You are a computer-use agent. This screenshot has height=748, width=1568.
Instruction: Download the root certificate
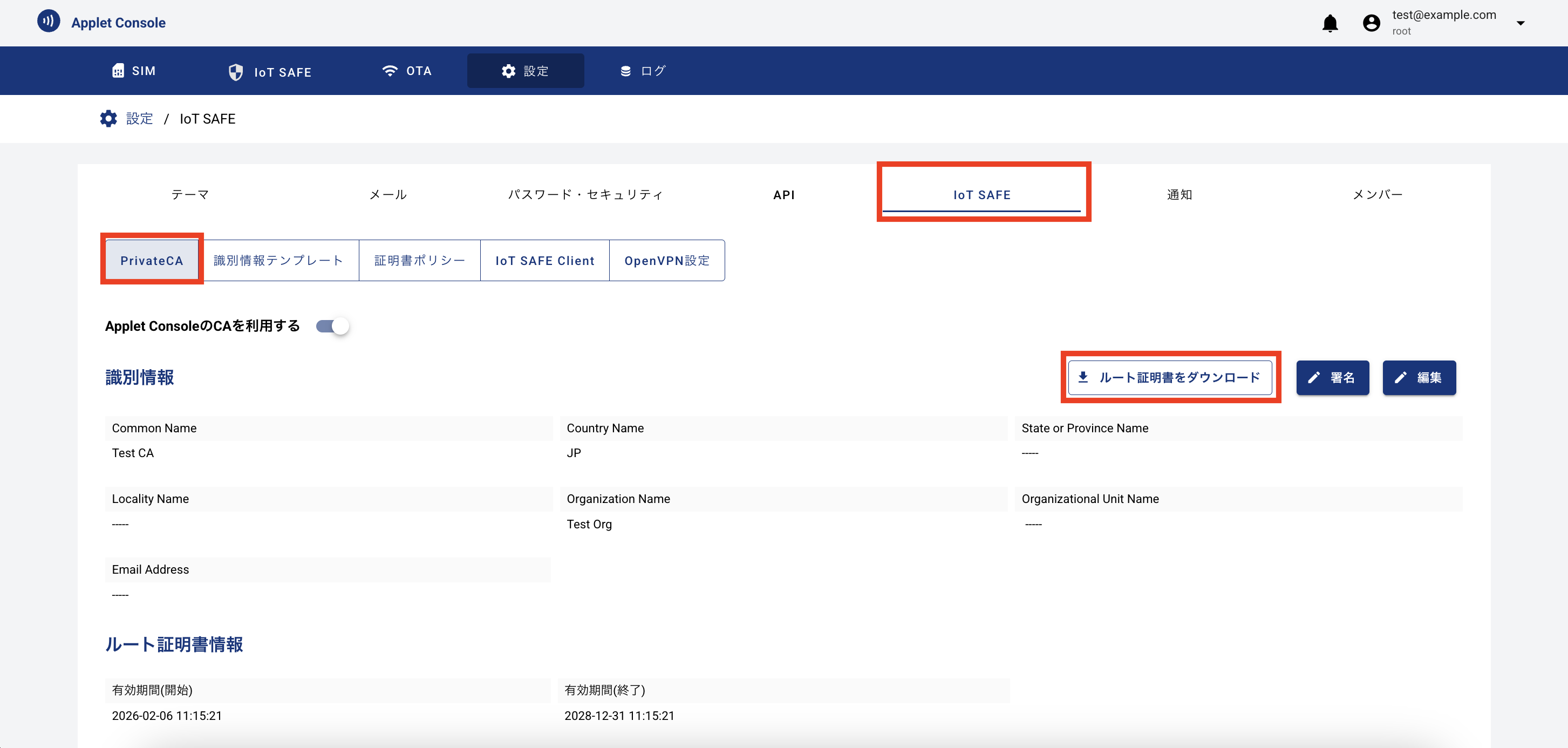pyautogui.click(x=1169, y=377)
